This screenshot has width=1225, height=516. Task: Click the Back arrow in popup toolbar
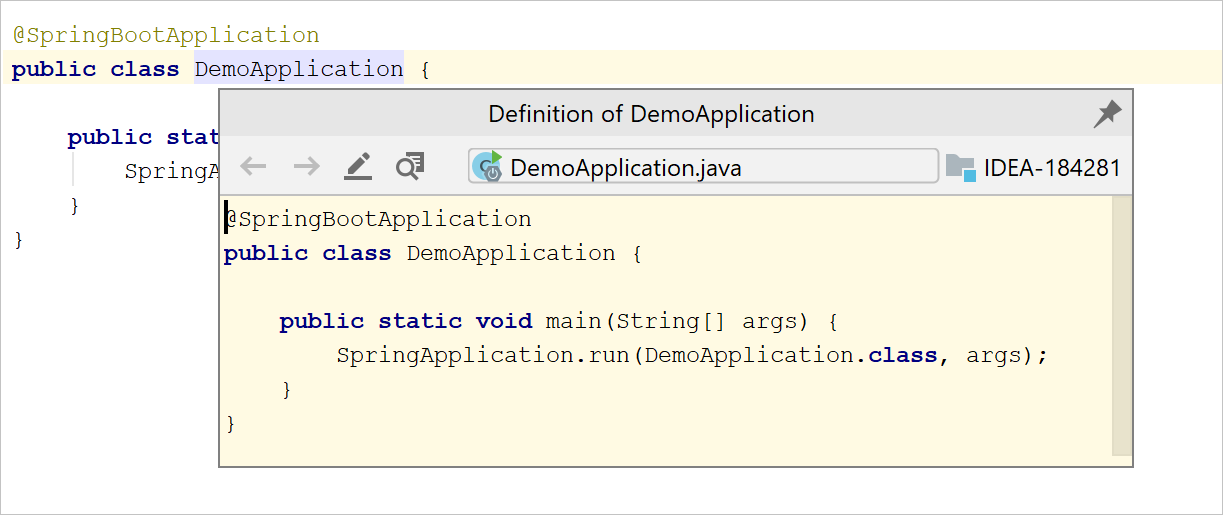tap(253, 166)
